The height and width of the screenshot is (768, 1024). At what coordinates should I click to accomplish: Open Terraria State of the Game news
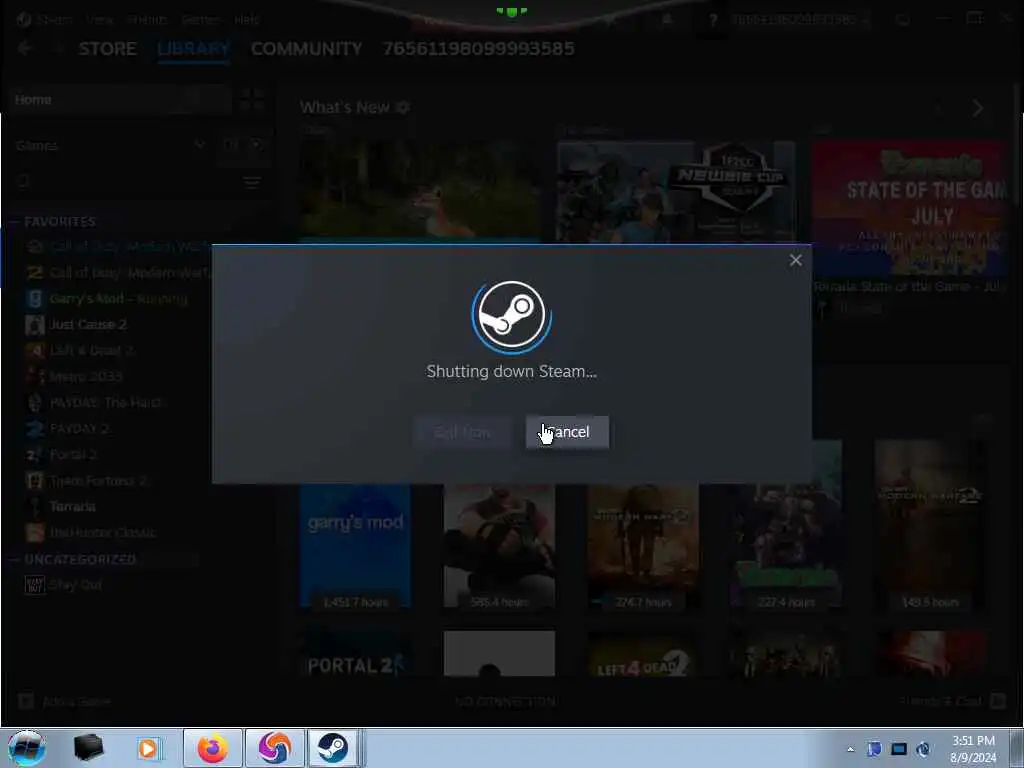pos(910,208)
